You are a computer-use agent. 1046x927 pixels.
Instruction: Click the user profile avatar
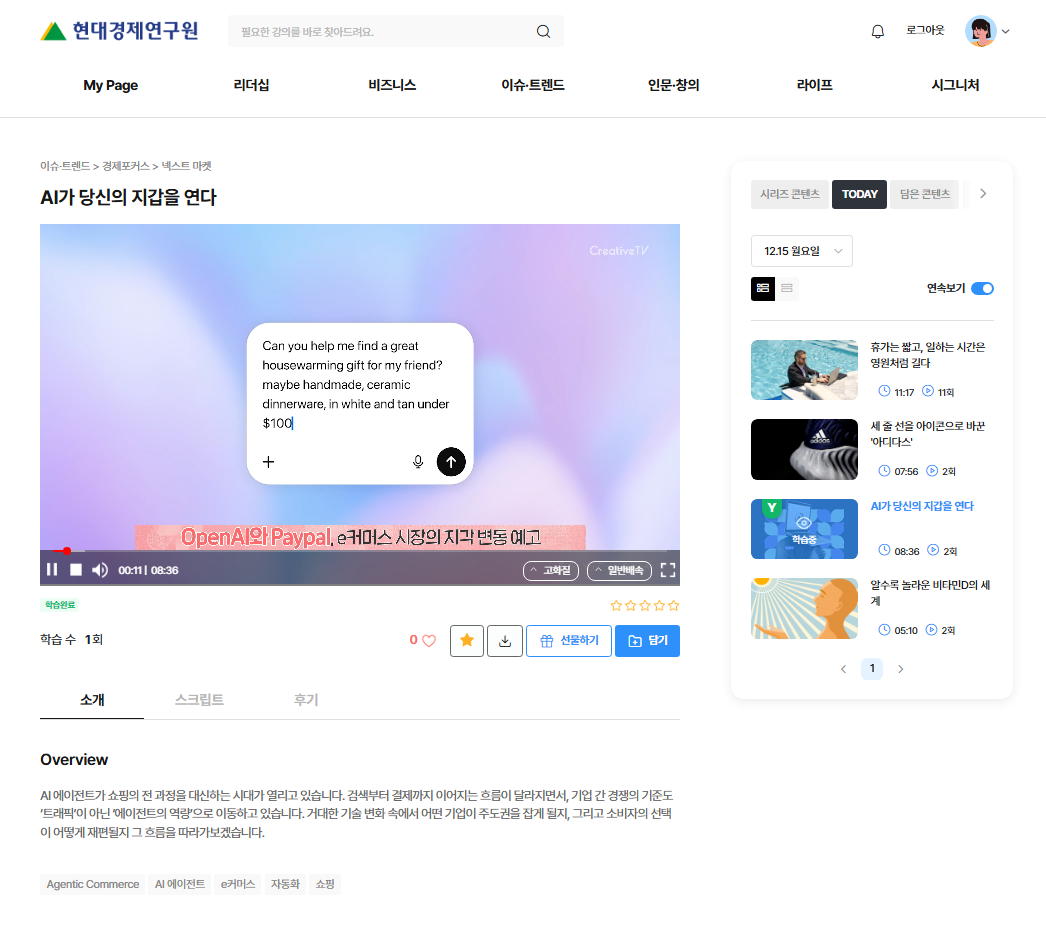(981, 31)
